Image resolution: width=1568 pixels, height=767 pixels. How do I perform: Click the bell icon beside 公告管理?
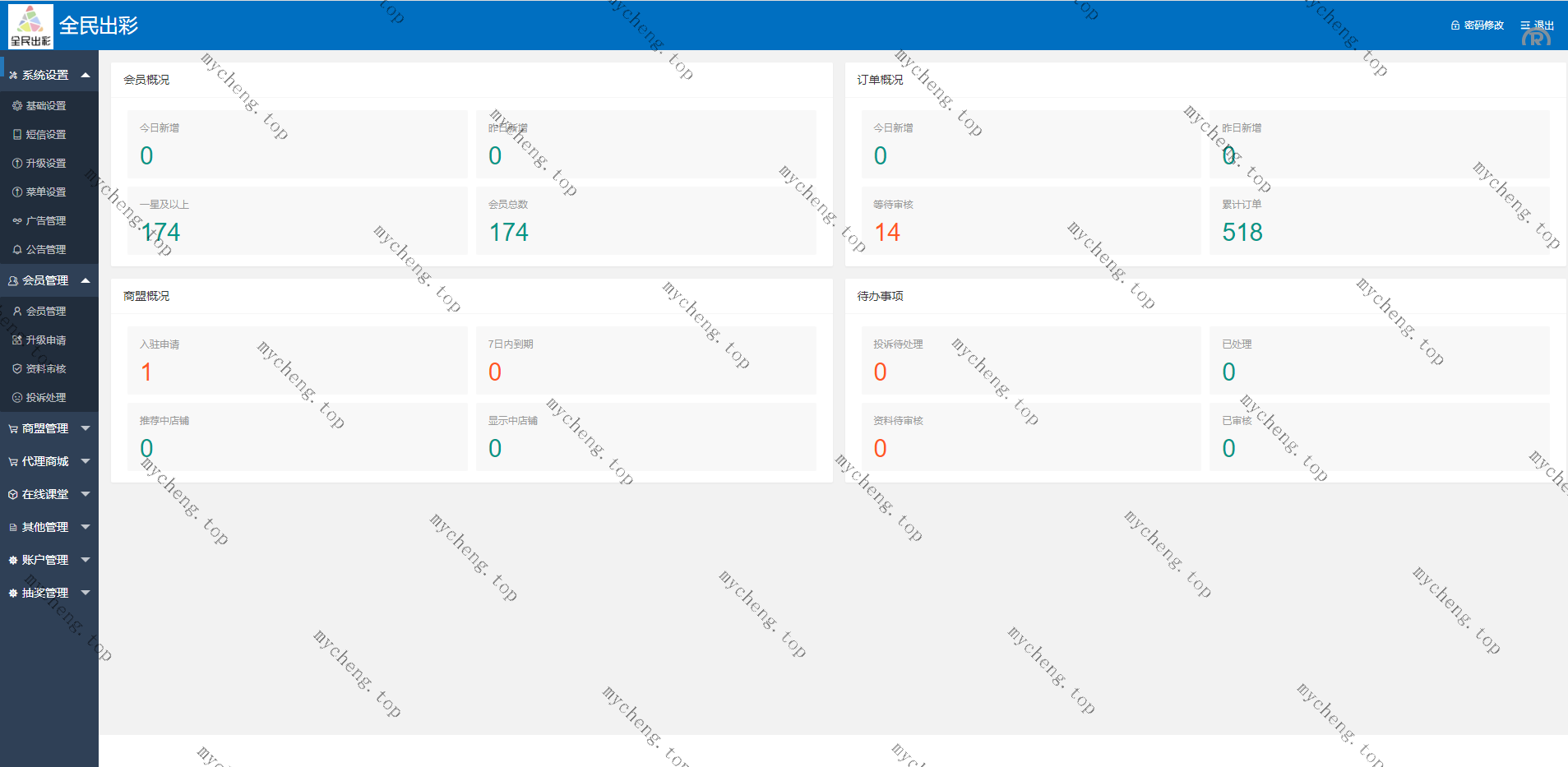17,250
